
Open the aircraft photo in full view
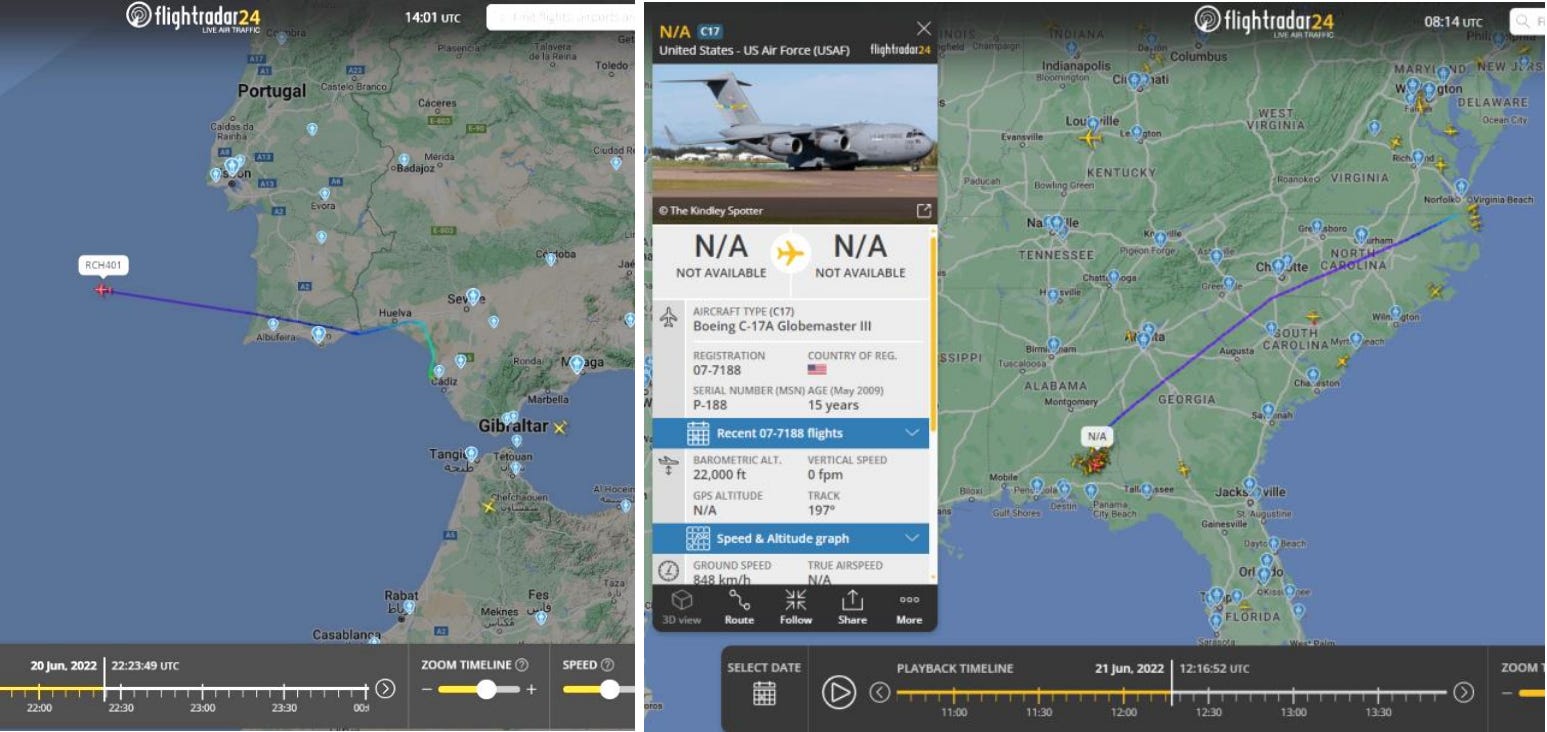(x=923, y=211)
